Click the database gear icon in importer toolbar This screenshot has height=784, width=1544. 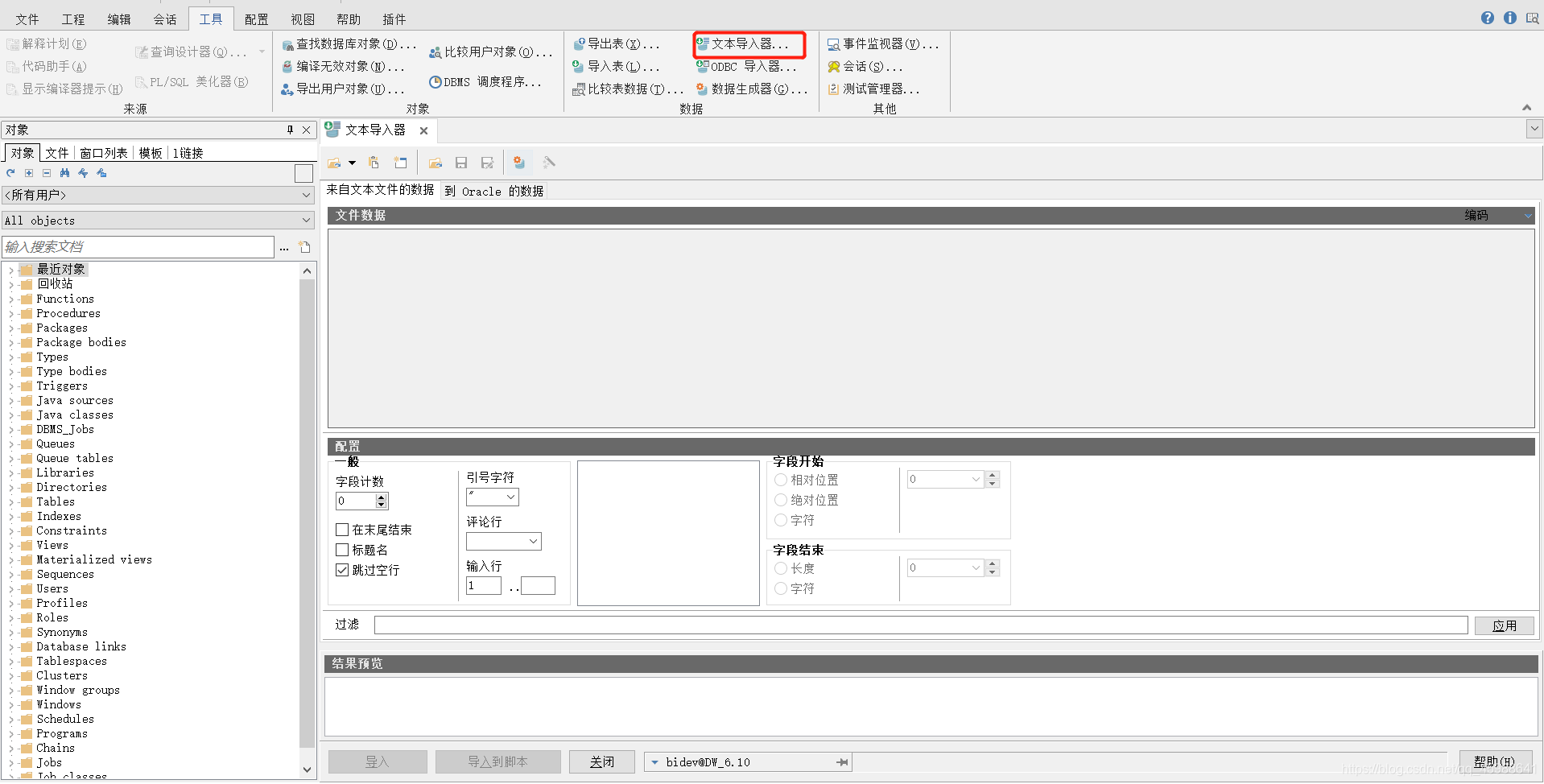tap(519, 163)
